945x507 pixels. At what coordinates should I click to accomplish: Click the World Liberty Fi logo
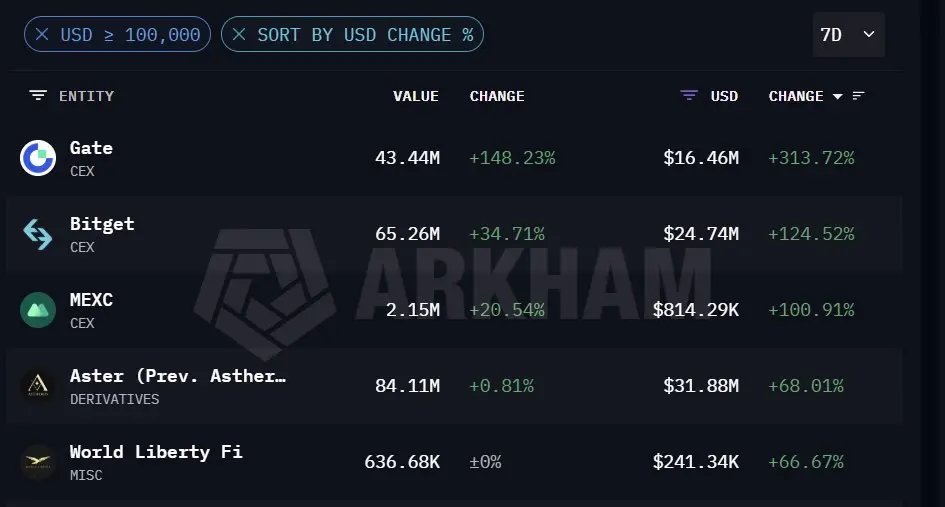[38, 462]
